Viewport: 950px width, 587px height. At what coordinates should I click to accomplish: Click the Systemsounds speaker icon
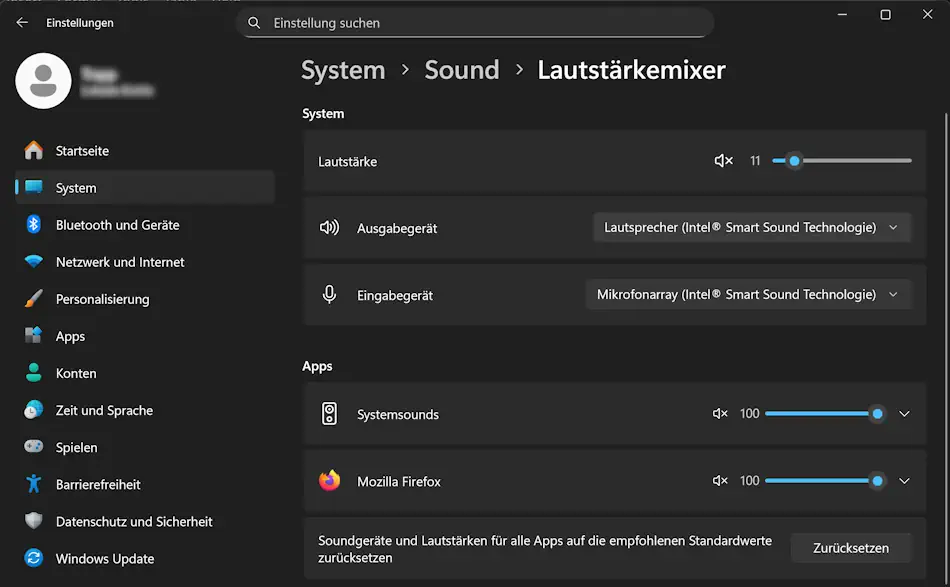click(330, 413)
